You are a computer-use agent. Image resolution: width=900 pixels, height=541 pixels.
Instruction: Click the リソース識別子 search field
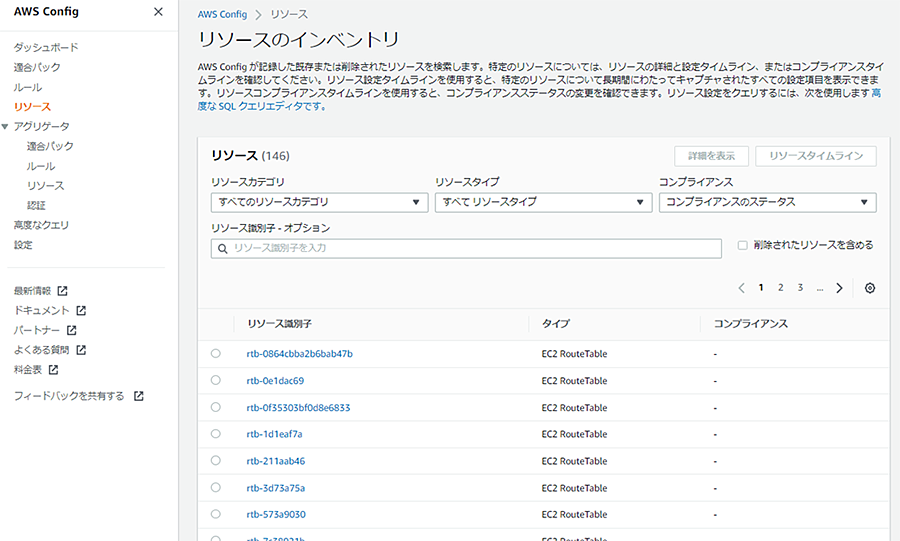pos(466,248)
